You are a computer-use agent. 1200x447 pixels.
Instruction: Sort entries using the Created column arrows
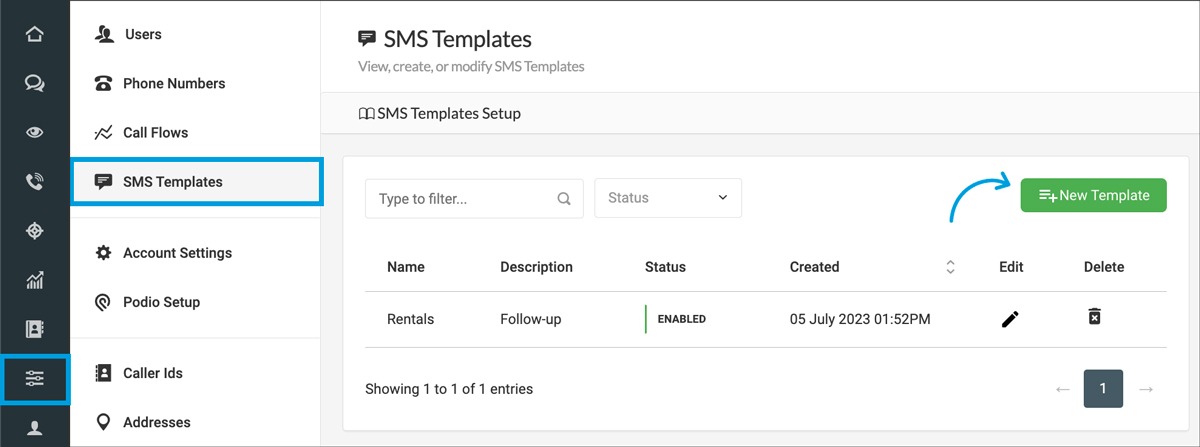(950, 267)
